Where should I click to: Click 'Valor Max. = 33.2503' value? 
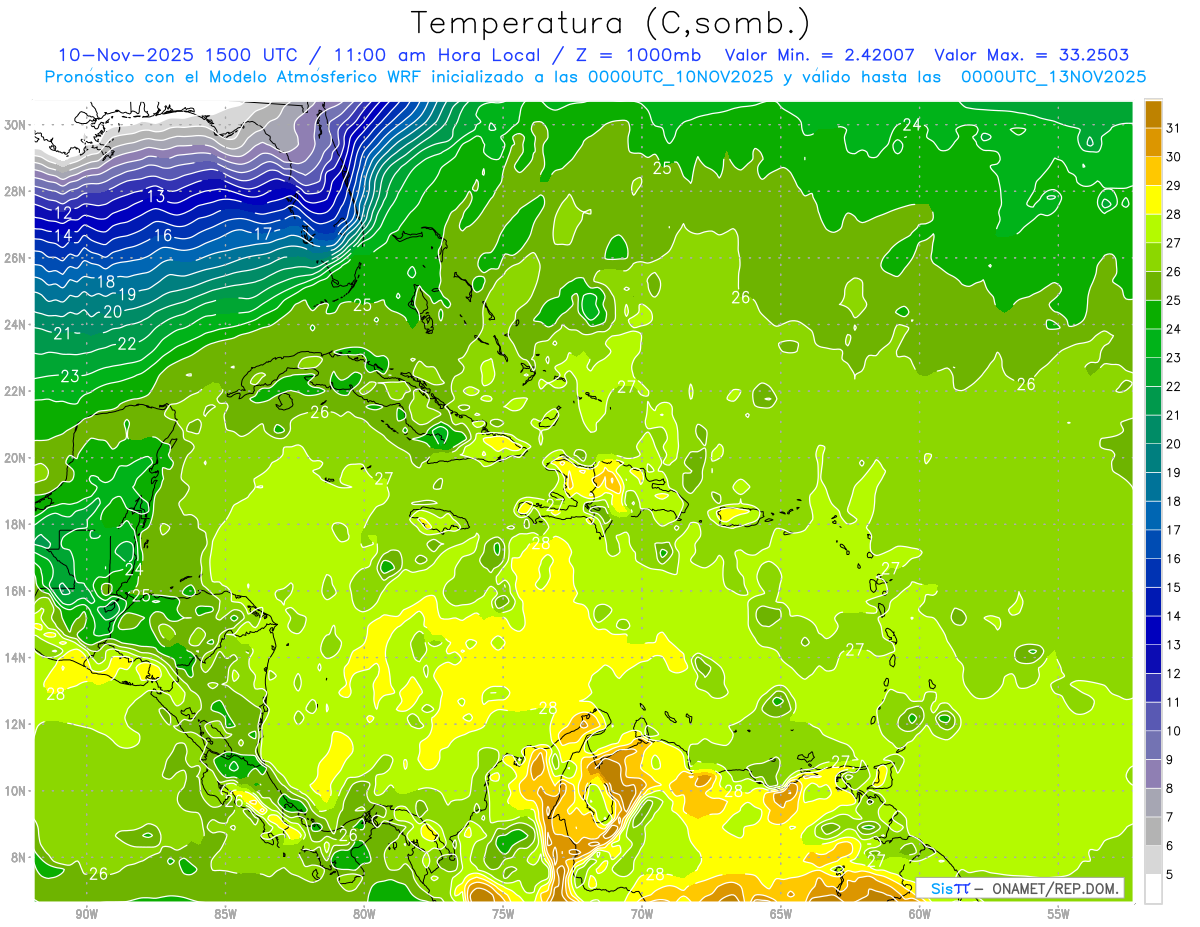click(x=1032, y=55)
